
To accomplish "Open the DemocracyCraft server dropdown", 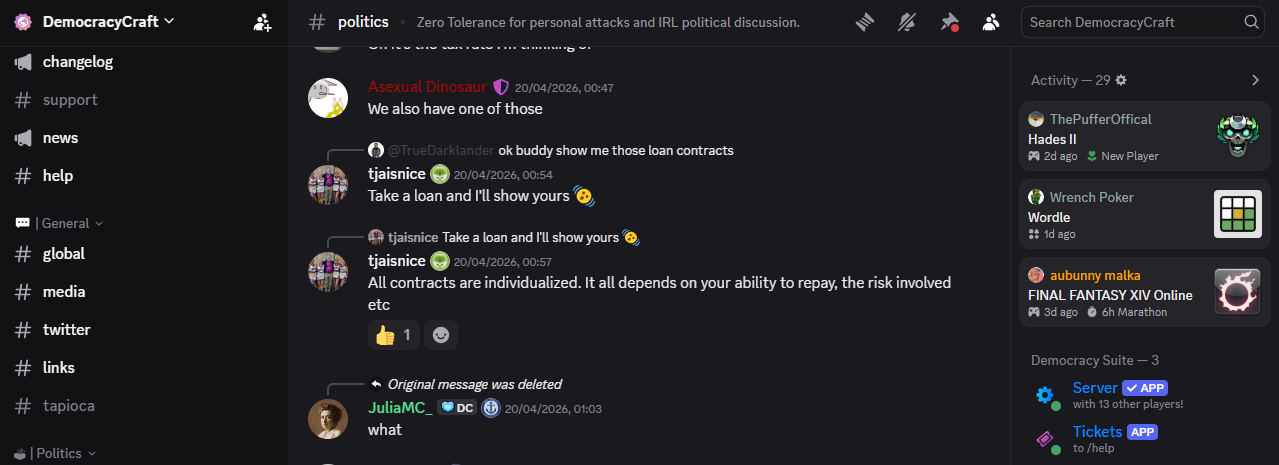I will [108, 22].
